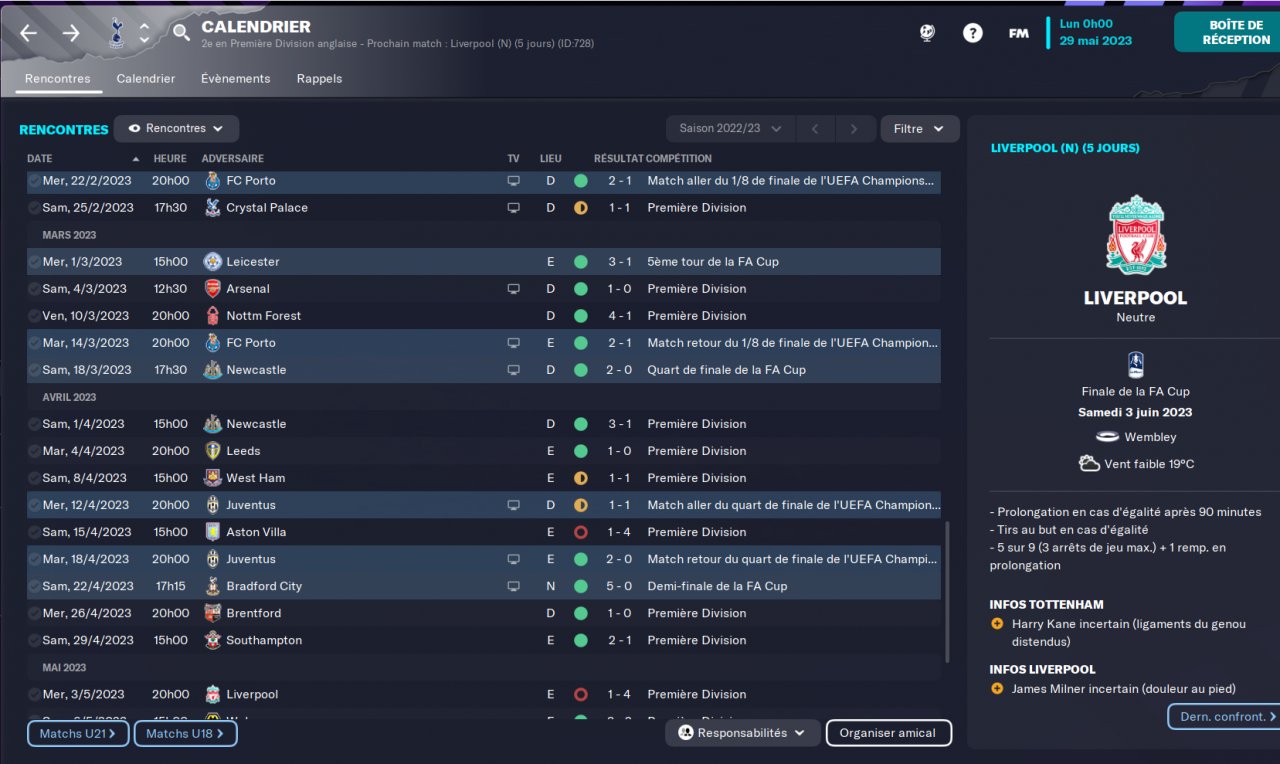
Task: Select the Bradford City 5 - 0 result
Action: point(619,586)
